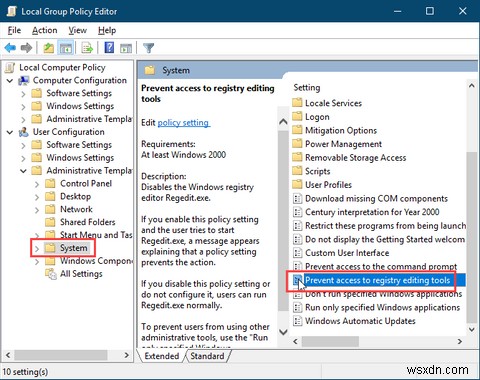Click the User Configuration icon

click(x=24, y=132)
